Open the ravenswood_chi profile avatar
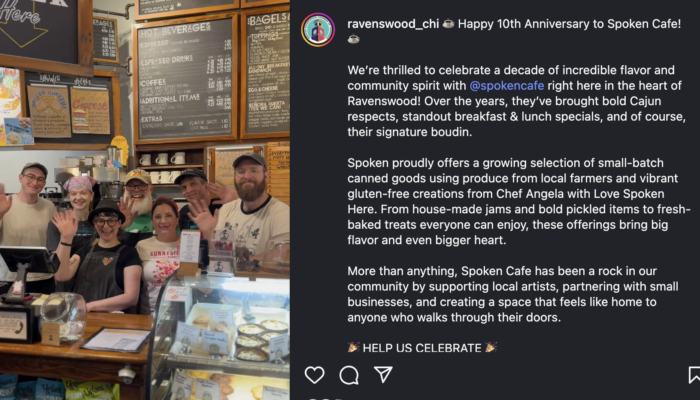The image size is (700, 400). [x=318, y=30]
